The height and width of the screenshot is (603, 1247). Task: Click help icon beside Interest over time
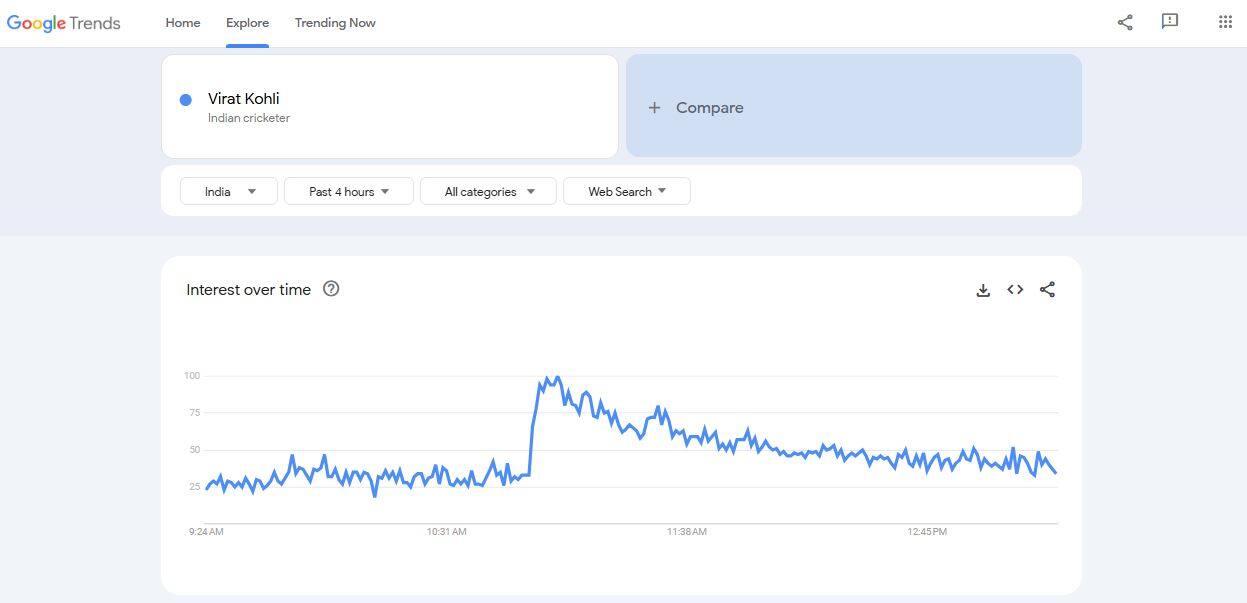click(x=331, y=289)
